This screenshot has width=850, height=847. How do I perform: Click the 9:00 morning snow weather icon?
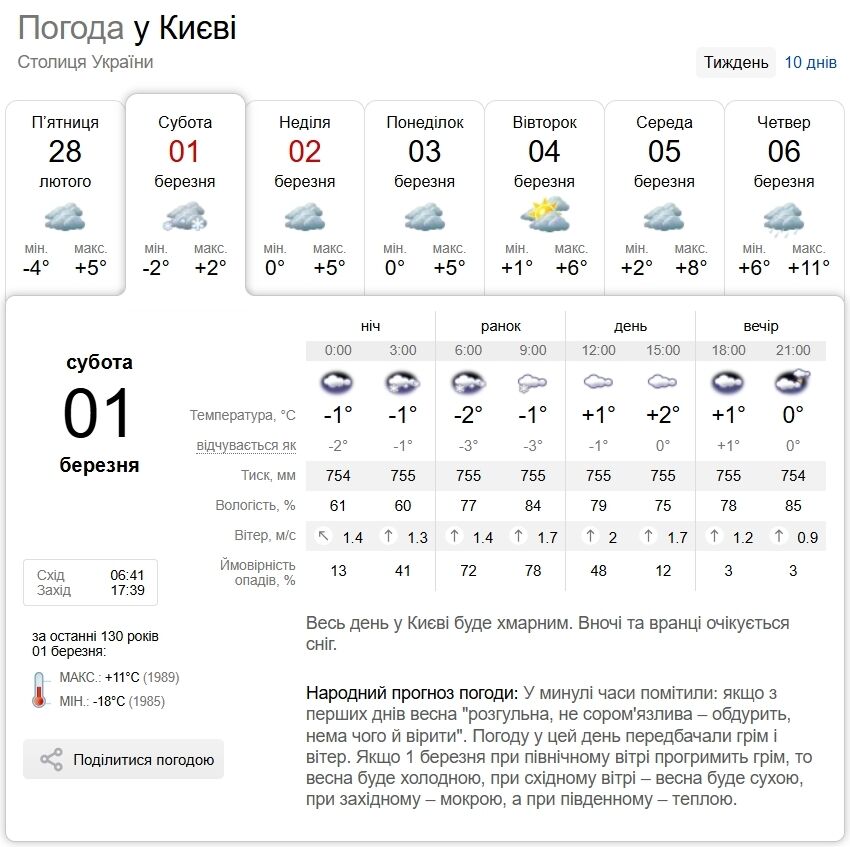tap(533, 382)
